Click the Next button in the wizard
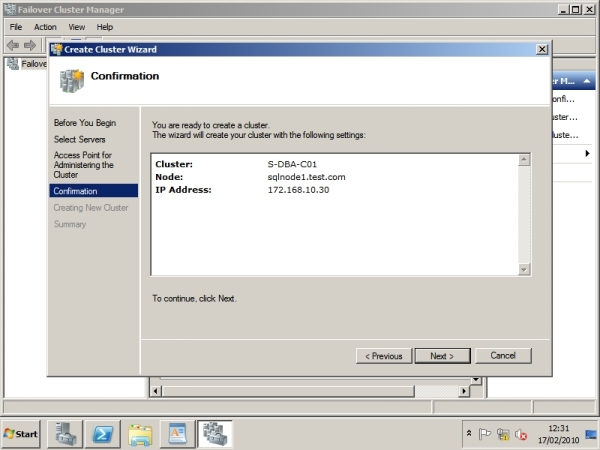Viewport: 600px width, 450px height. pyautogui.click(x=442, y=356)
